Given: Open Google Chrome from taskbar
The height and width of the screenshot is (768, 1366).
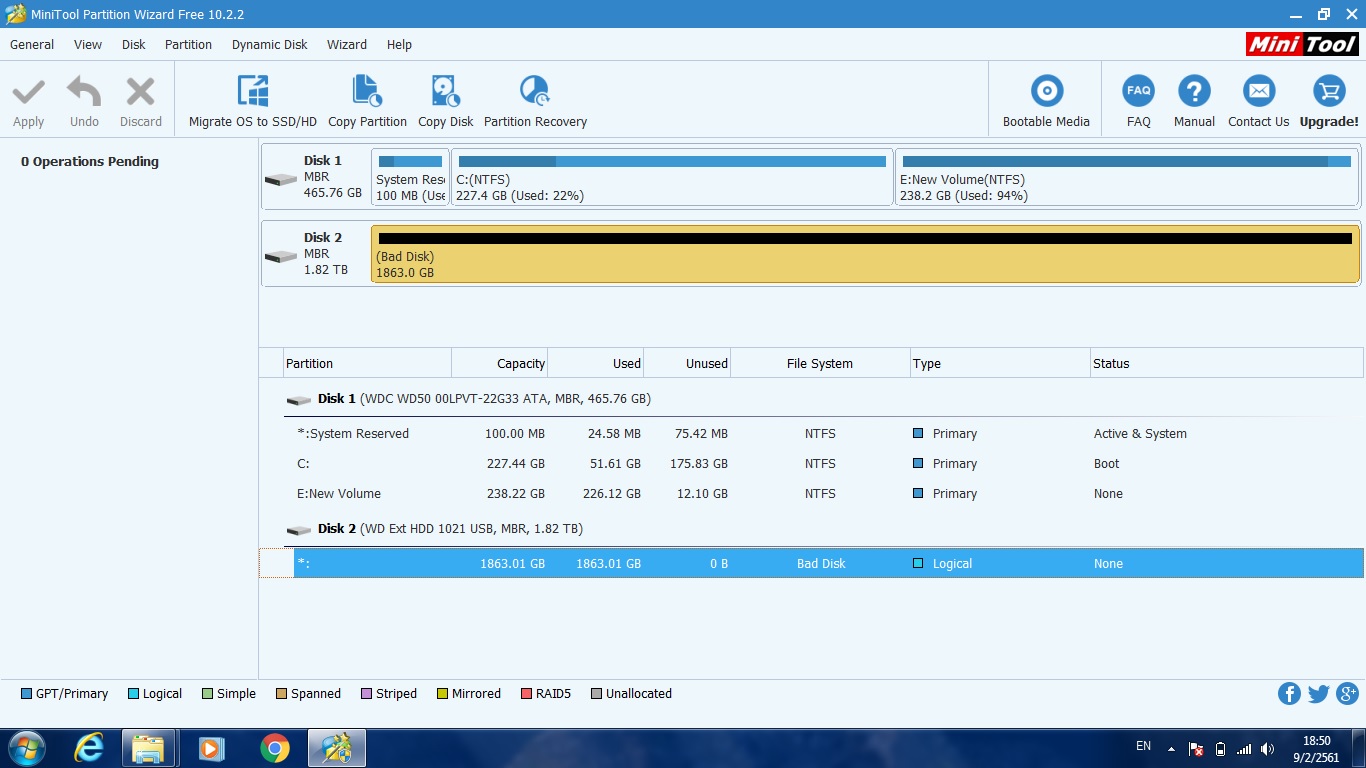Looking at the screenshot, I should point(274,748).
